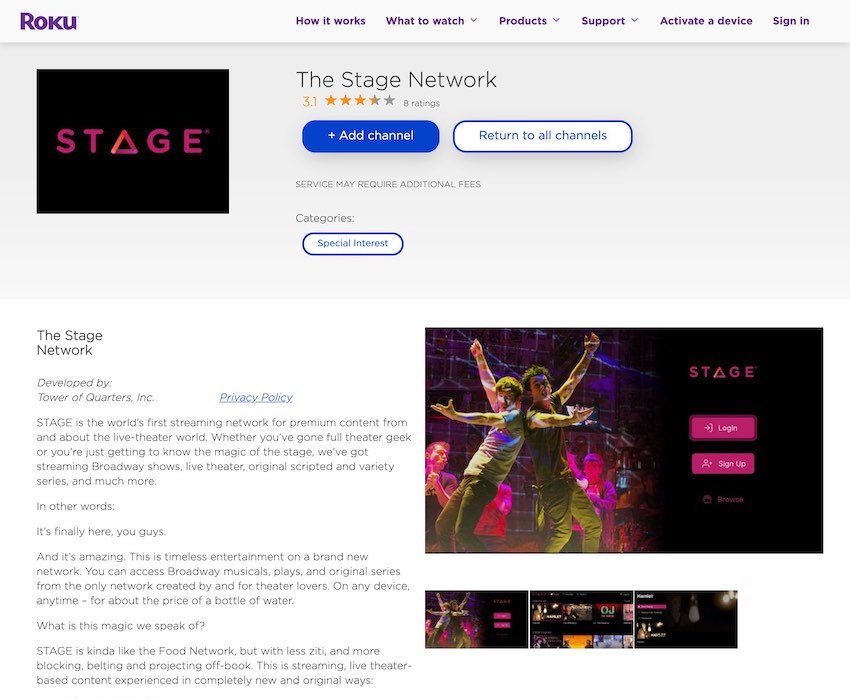Screen dimensions: 850x699
Task: Click the Sign Up button in preview
Action: click(x=723, y=464)
